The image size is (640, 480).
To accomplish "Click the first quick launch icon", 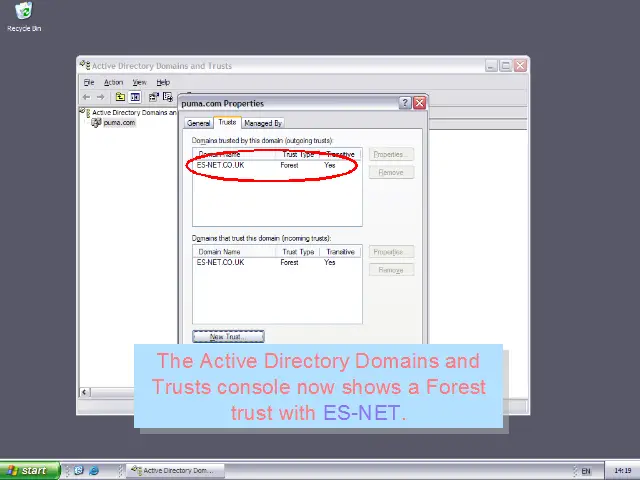I will [79, 471].
